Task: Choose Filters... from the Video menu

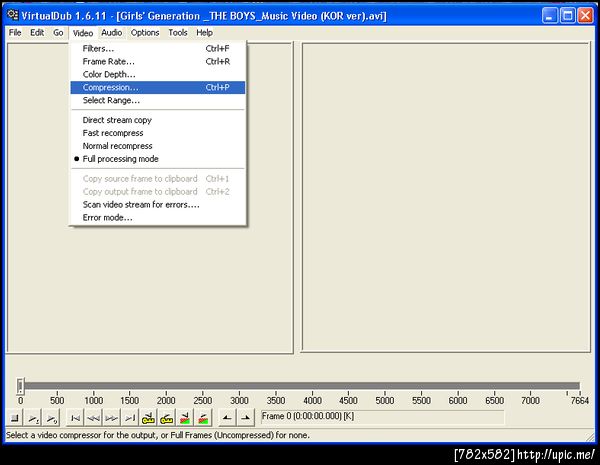Action: [158, 49]
